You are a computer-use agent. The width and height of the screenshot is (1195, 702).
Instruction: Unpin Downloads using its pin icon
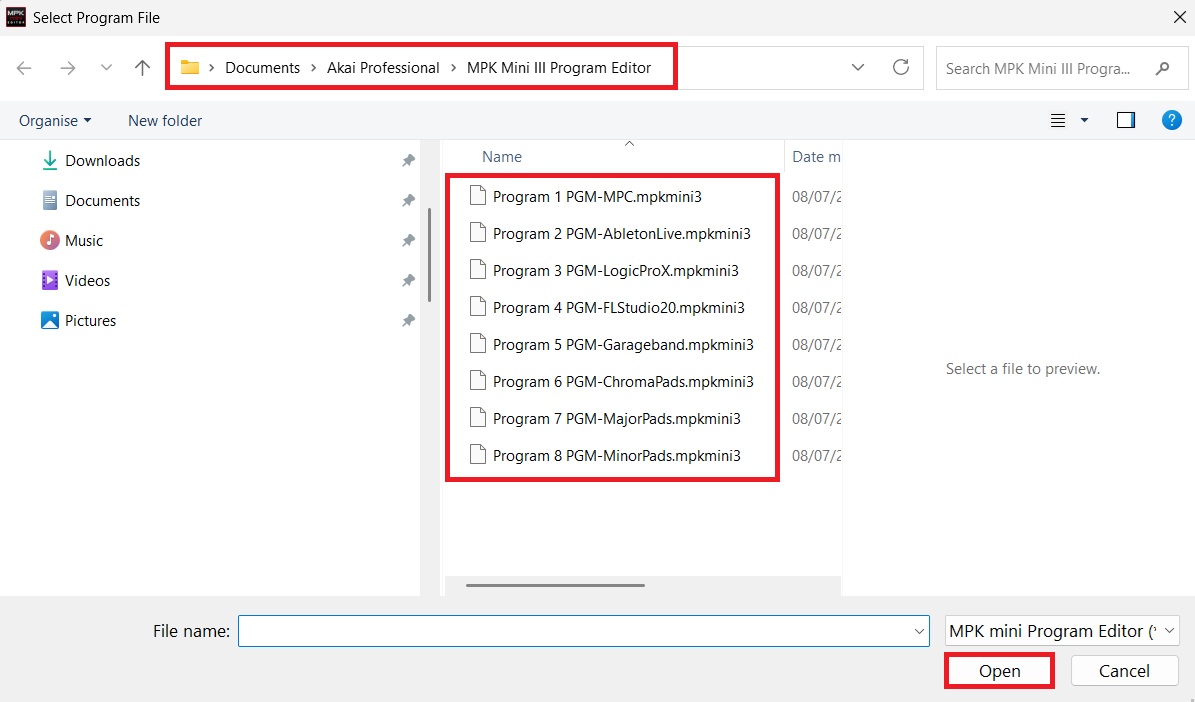coord(408,161)
